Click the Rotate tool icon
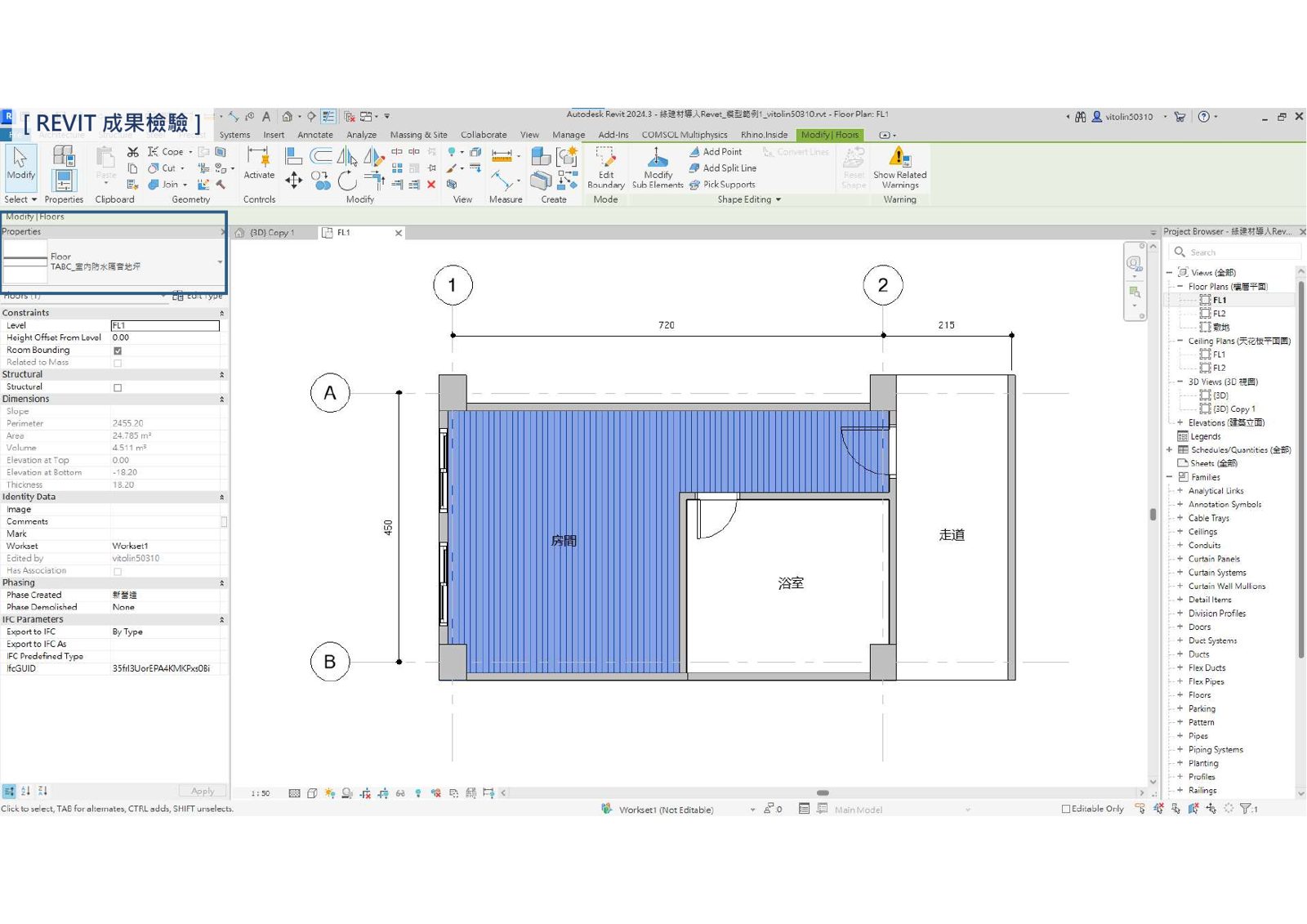 [x=347, y=180]
